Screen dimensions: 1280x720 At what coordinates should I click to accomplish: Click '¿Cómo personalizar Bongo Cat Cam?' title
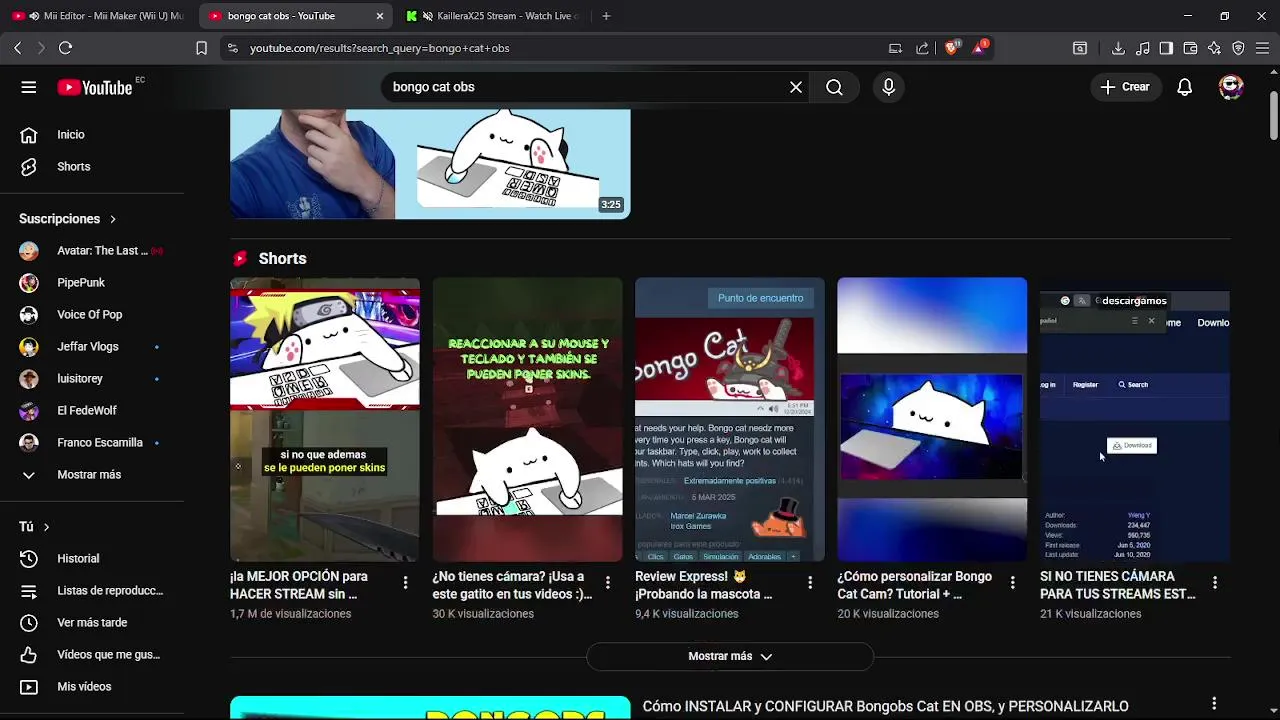click(x=915, y=585)
